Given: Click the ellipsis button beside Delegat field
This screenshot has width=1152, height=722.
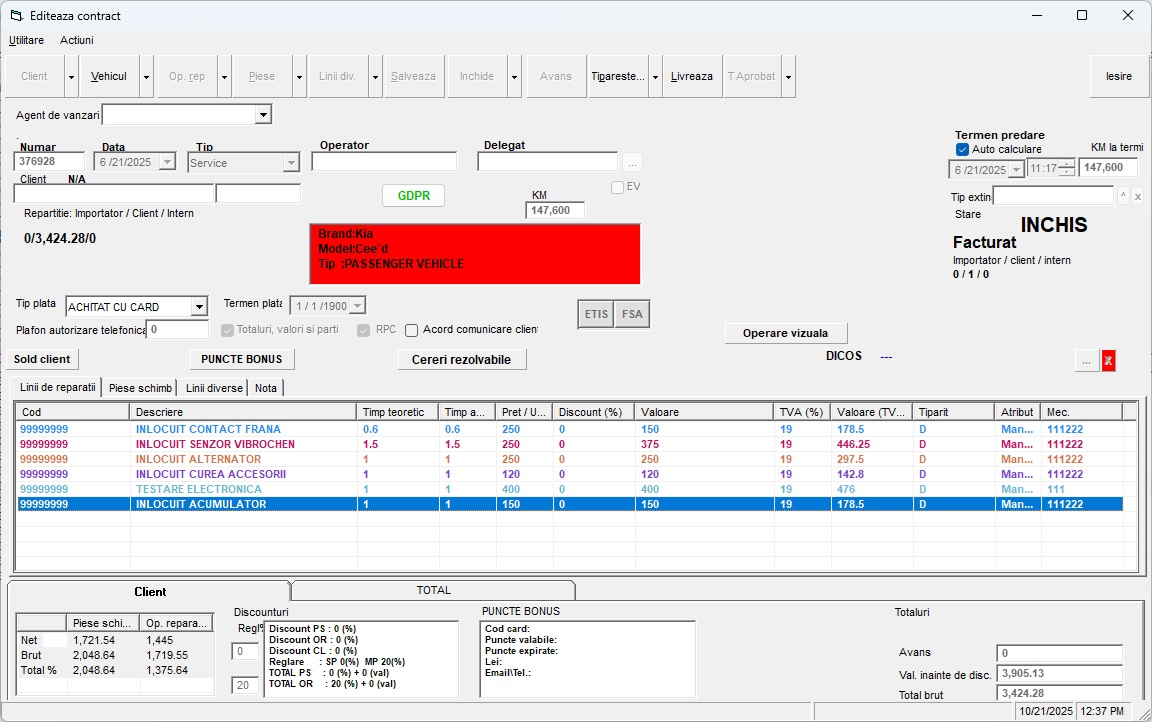Looking at the screenshot, I should [632, 162].
